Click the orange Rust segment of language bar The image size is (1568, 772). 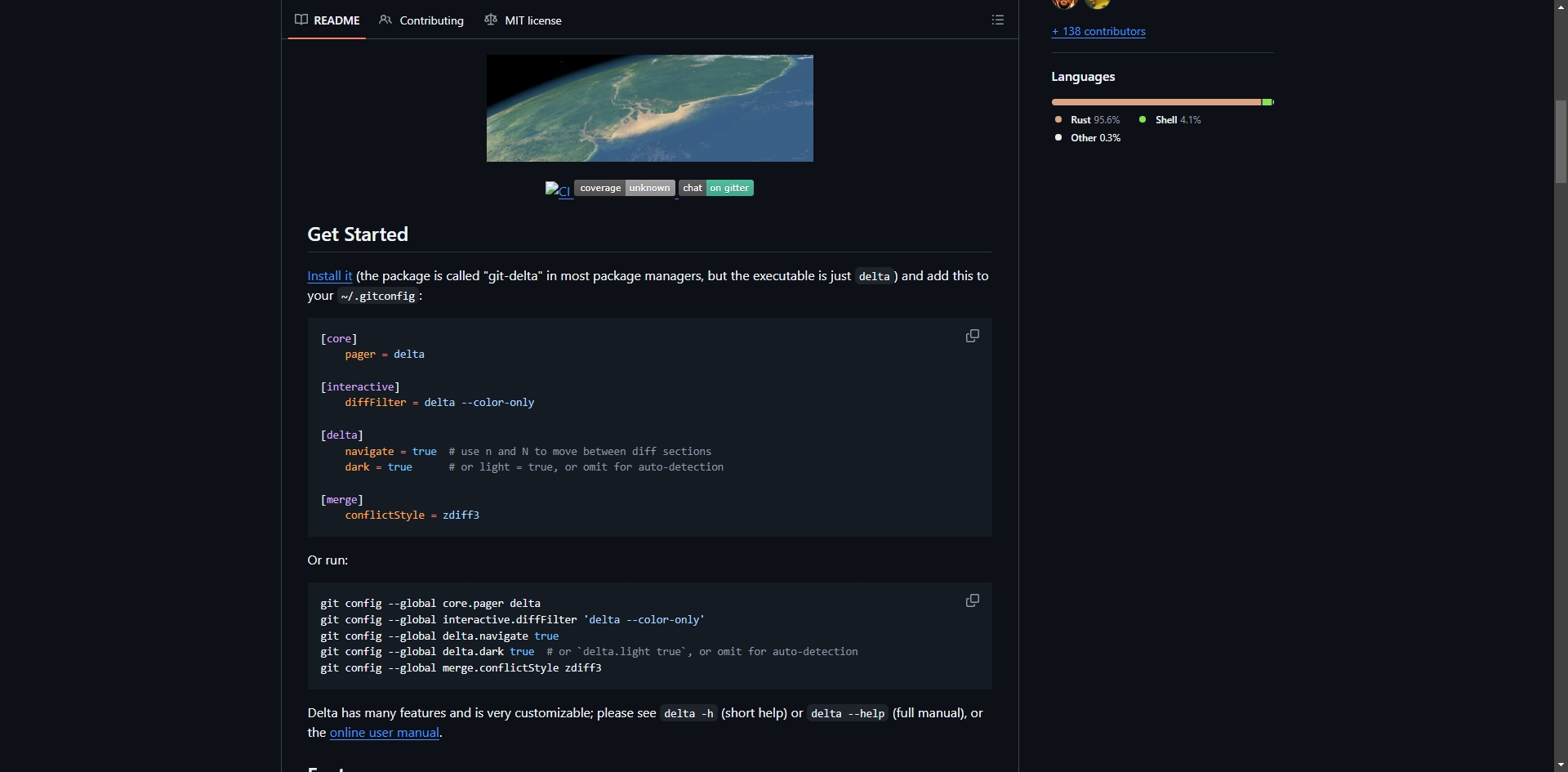1156,102
